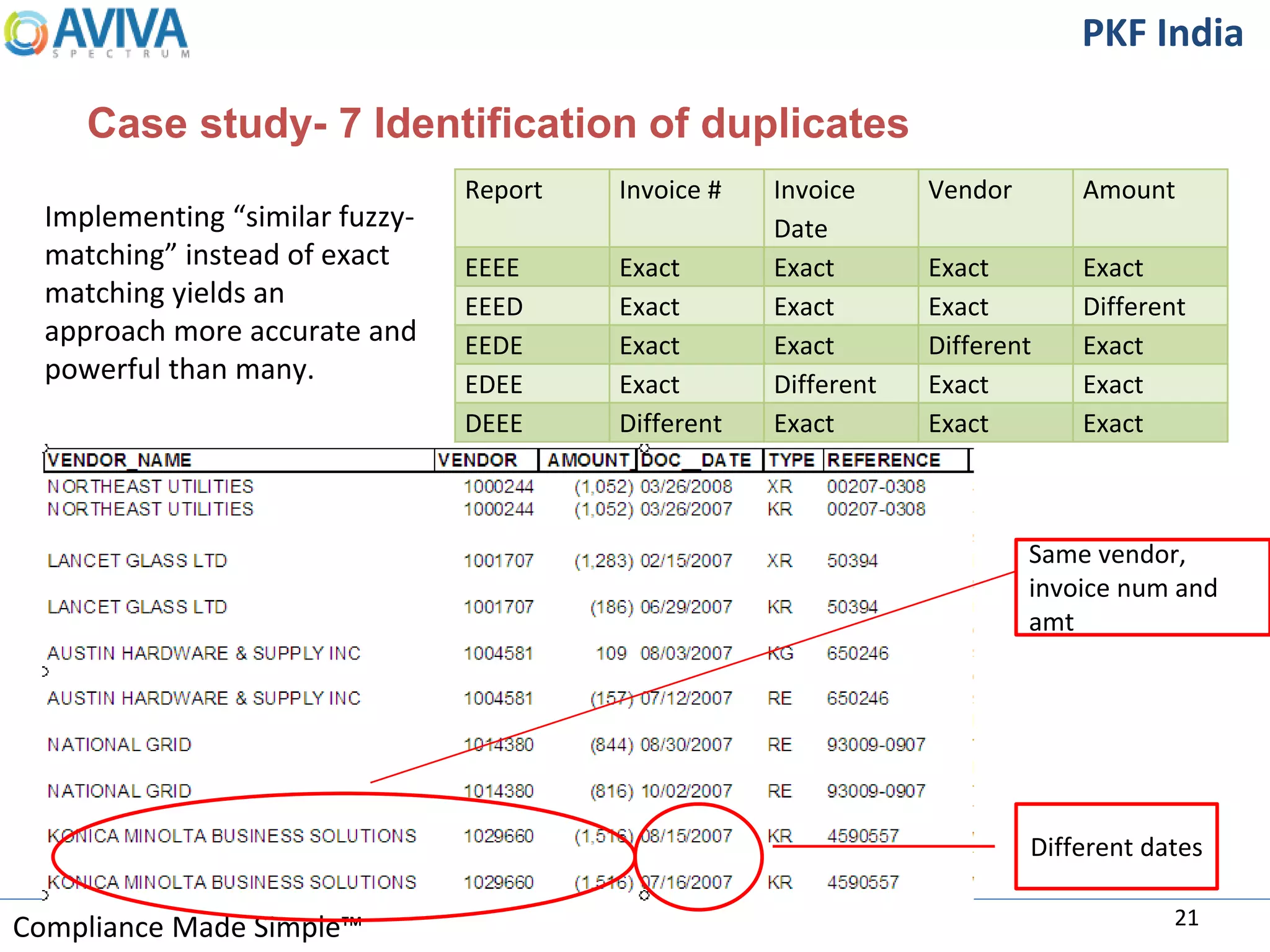Select the 'DEEE' report row cell
Image resolution: width=1270 pixels, height=952 pixels.
tap(532, 423)
